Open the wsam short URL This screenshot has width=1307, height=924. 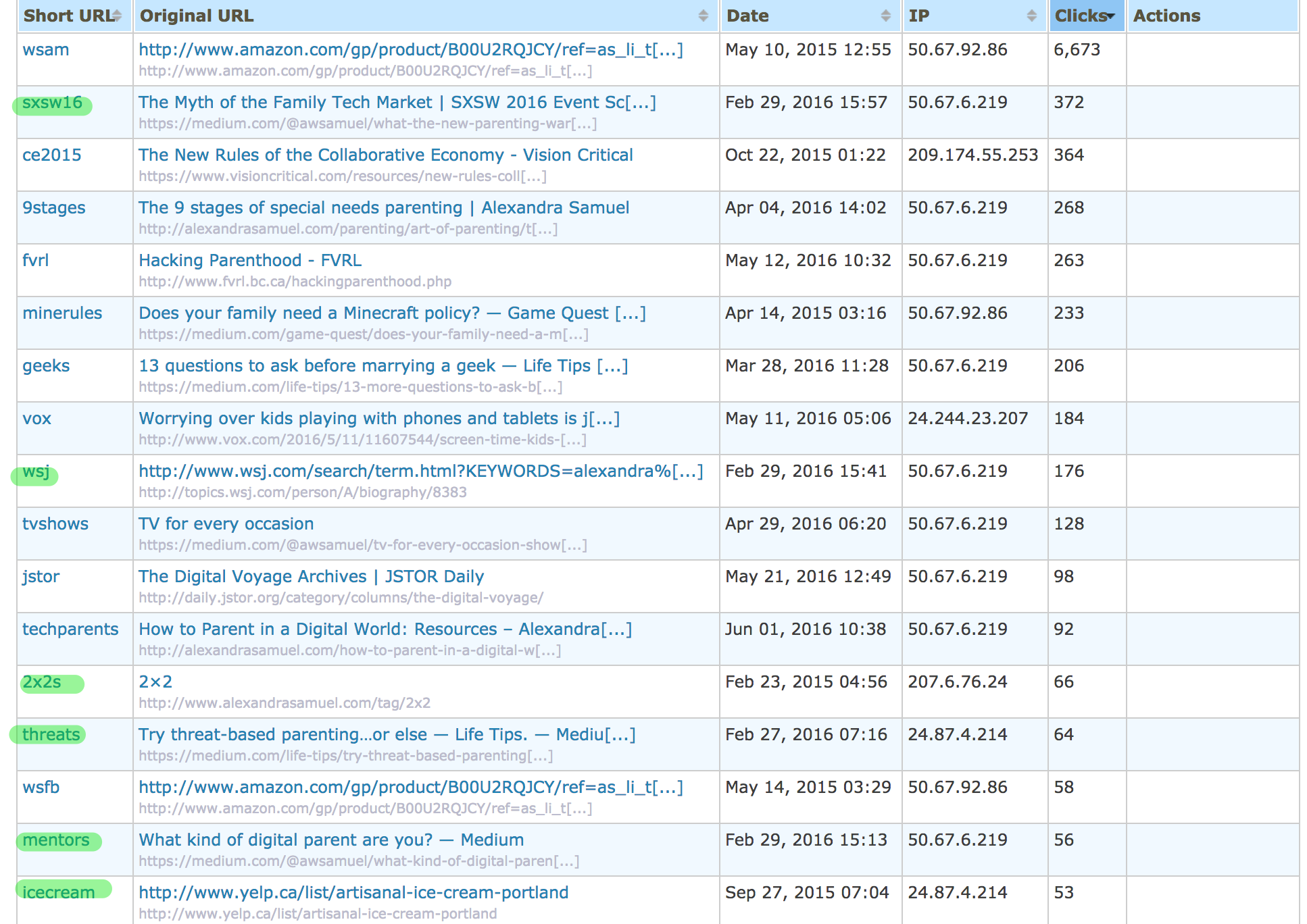tap(46, 50)
